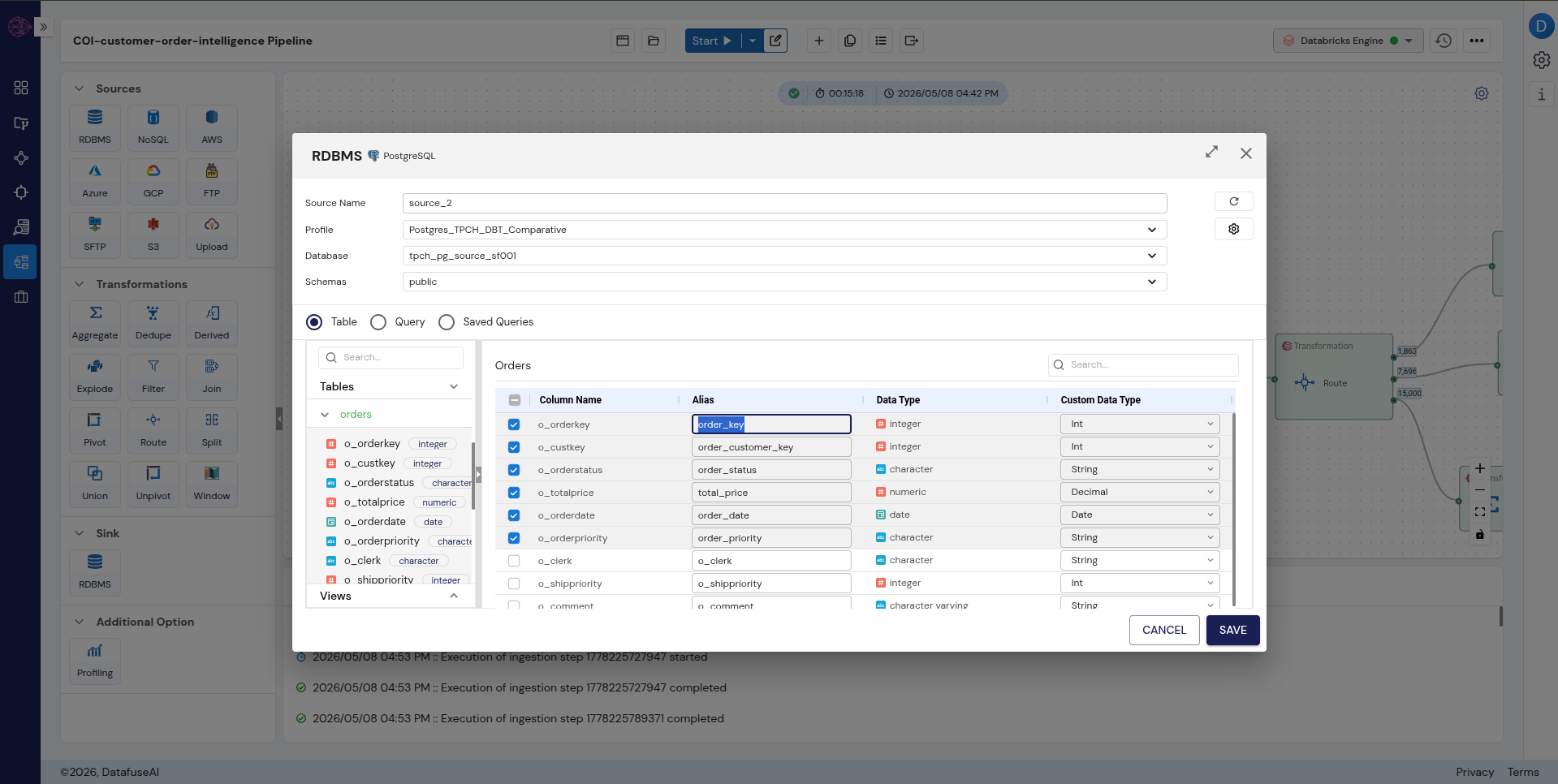Image resolution: width=1558 pixels, height=784 pixels.
Task: Select the GCP source icon
Action: [x=153, y=180]
